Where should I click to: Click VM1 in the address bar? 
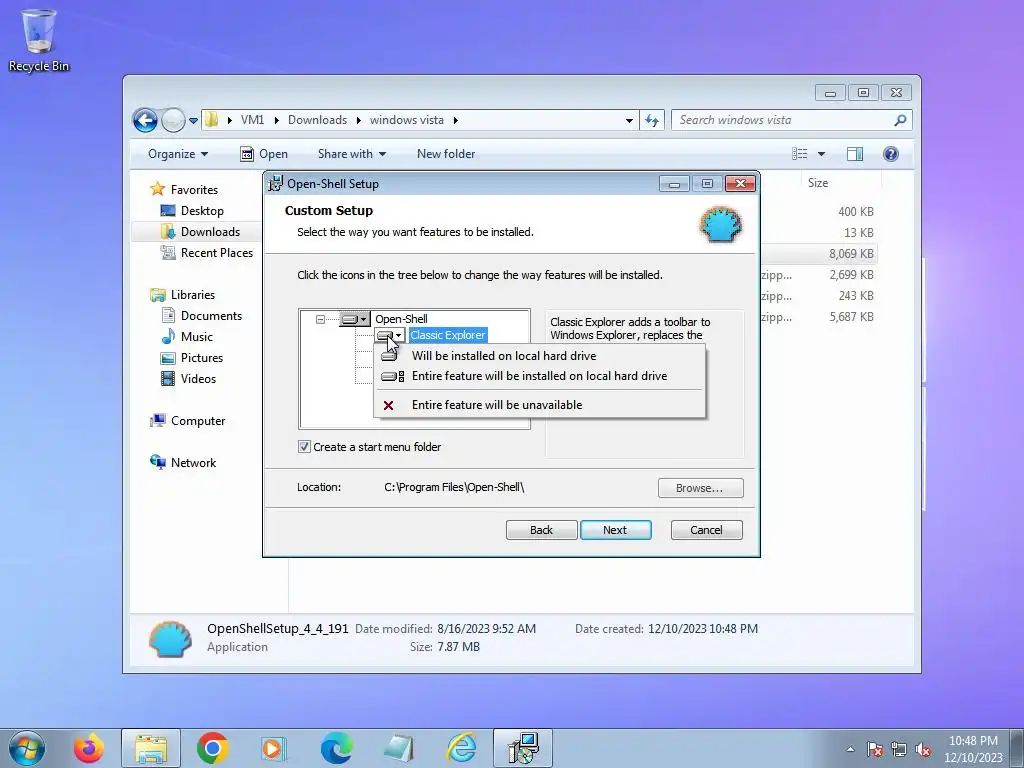(252, 120)
